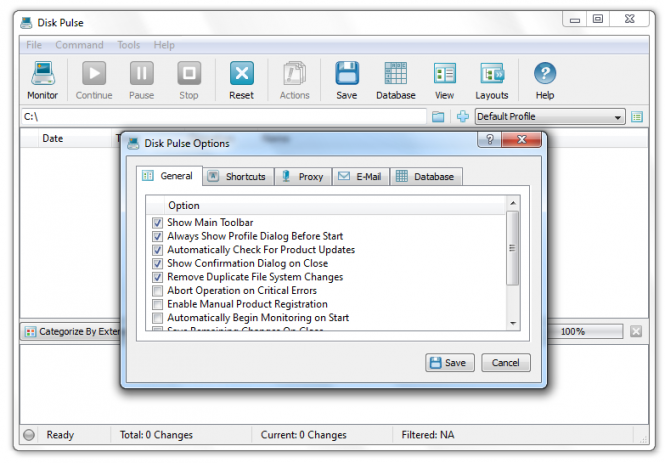This screenshot has height=463, width=665.
Task: Enable Automatically Begin Monitoring on Start
Action: click(157, 318)
